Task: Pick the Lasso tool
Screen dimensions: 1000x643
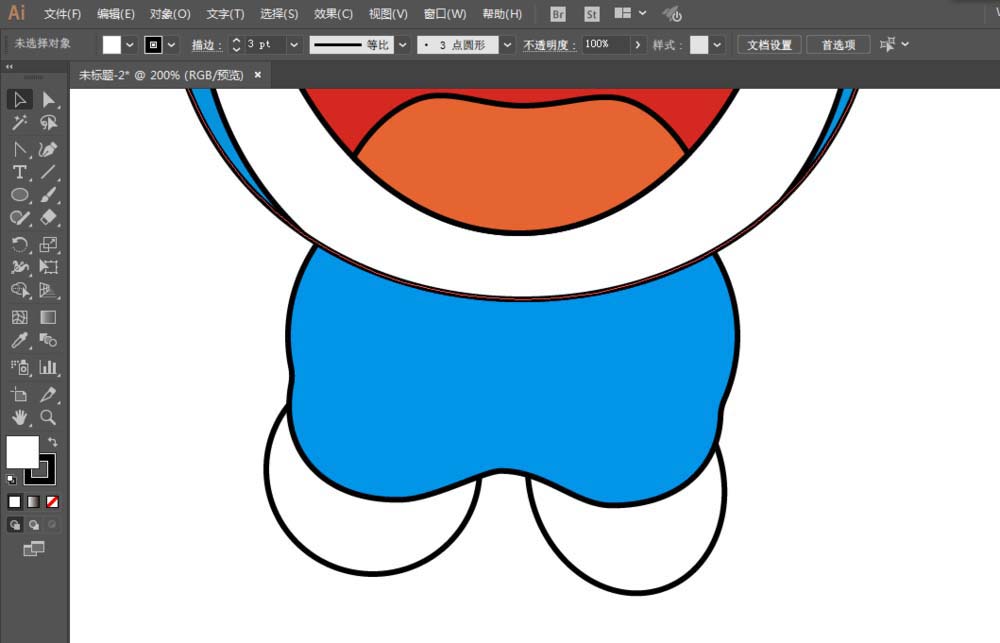Action: [x=48, y=122]
